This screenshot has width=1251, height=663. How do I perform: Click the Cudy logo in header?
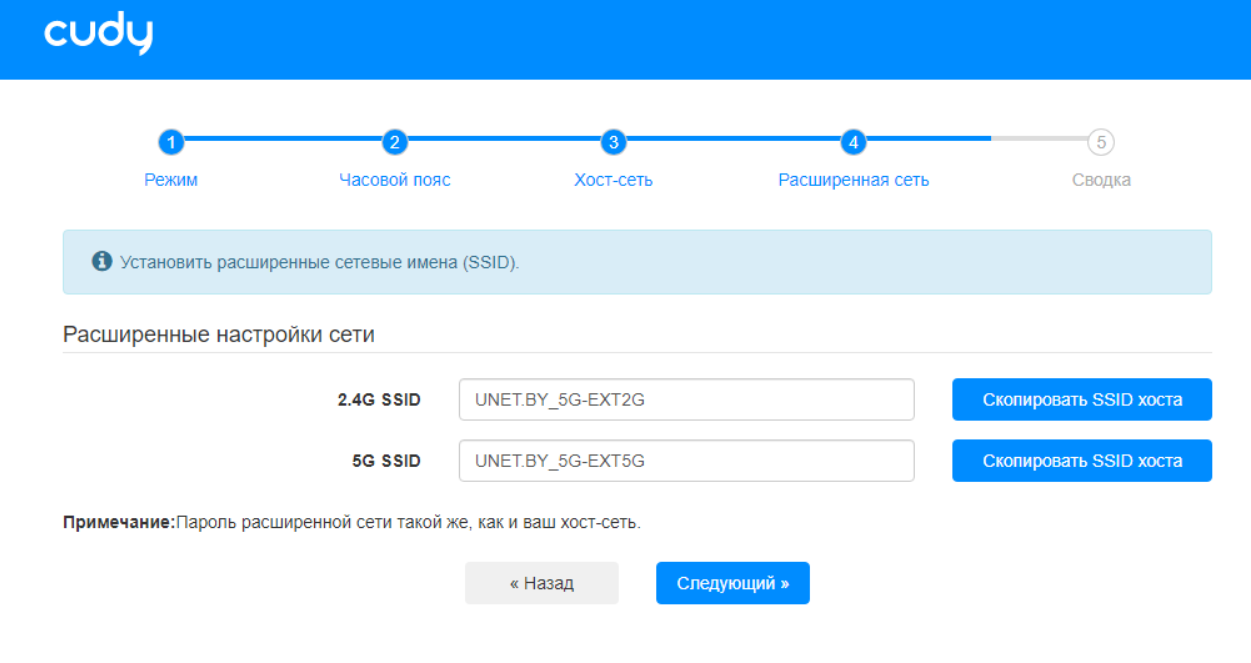pyautogui.click(x=98, y=34)
